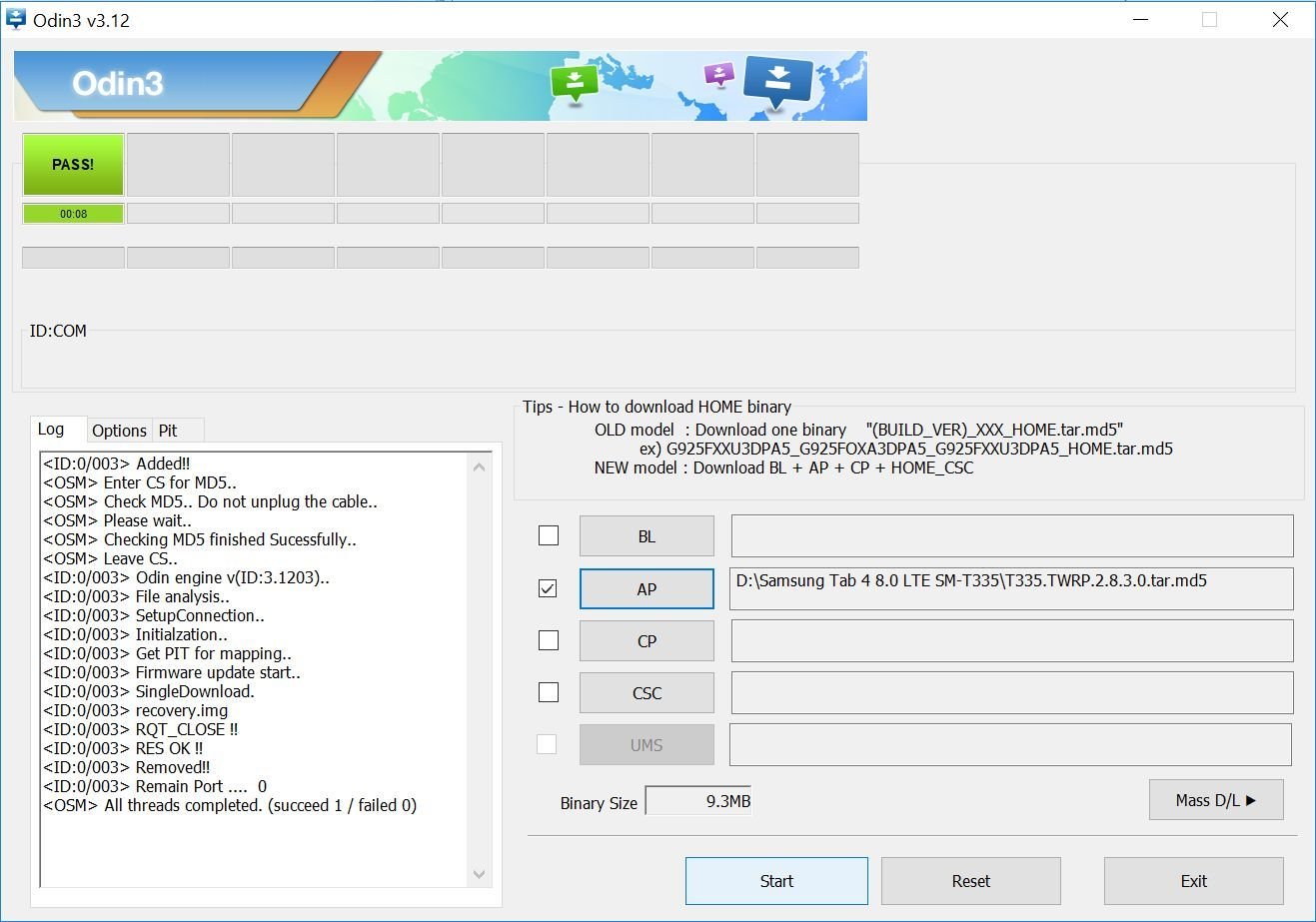Click the 'Get PIT for mapping..' log line
The width and height of the screenshot is (1316, 922).
point(167,653)
